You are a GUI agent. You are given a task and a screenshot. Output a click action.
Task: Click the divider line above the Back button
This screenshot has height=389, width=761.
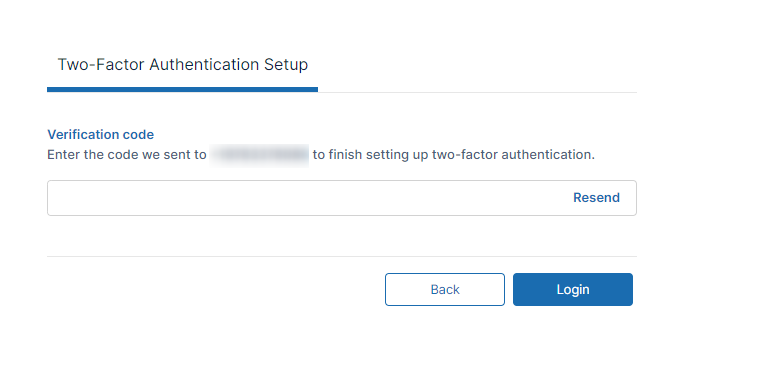(342, 256)
